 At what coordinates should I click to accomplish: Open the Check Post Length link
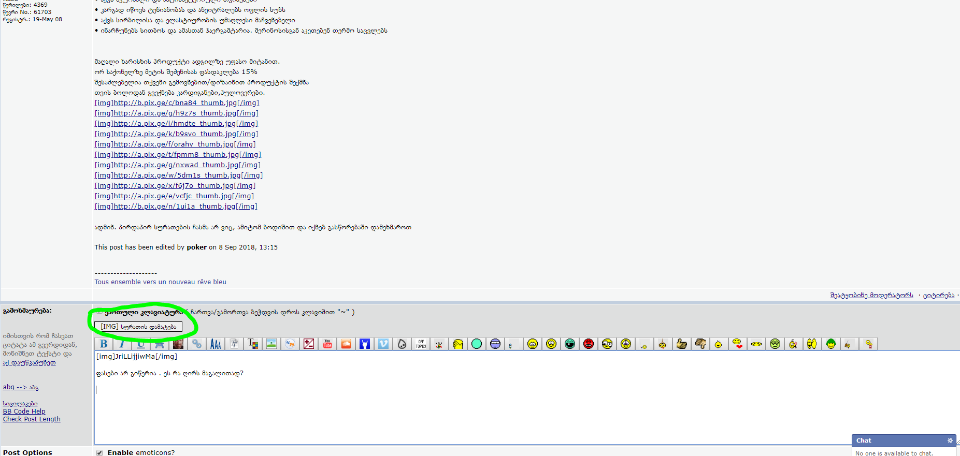click(x=32, y=419)
